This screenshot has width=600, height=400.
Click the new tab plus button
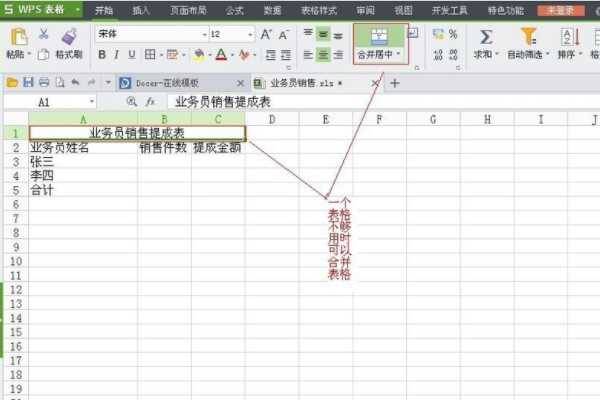click(394, 82)
